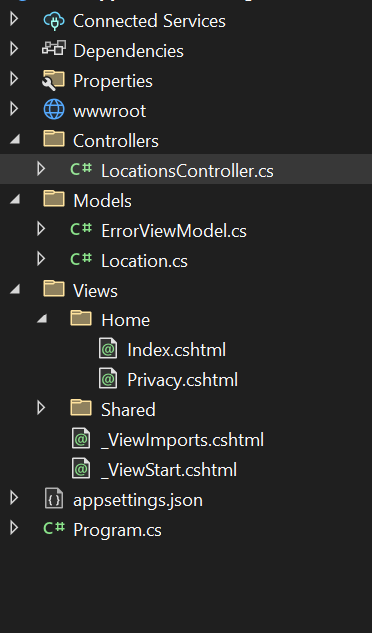Screen dimensions: 372x633
Task: Open Index.cshtml view
Action: pos(177,350)
